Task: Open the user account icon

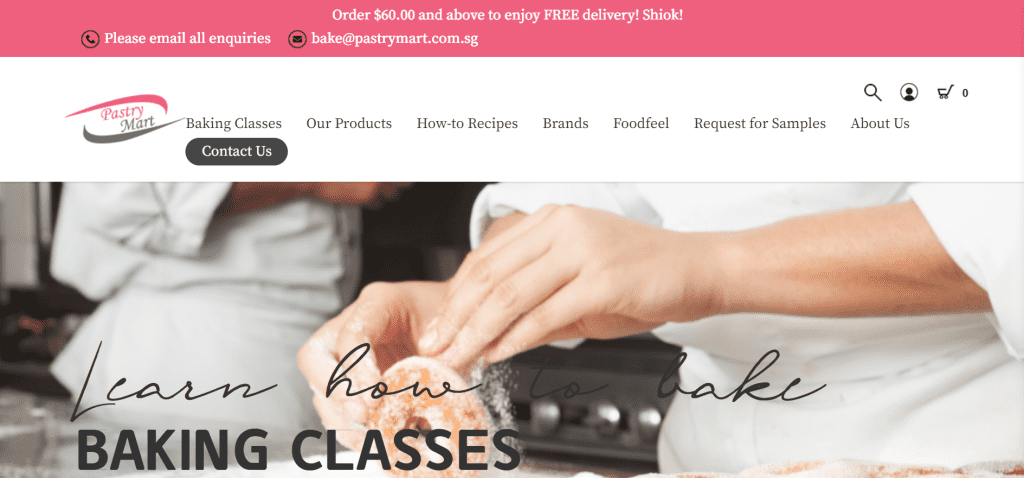Action: [908, 93]
